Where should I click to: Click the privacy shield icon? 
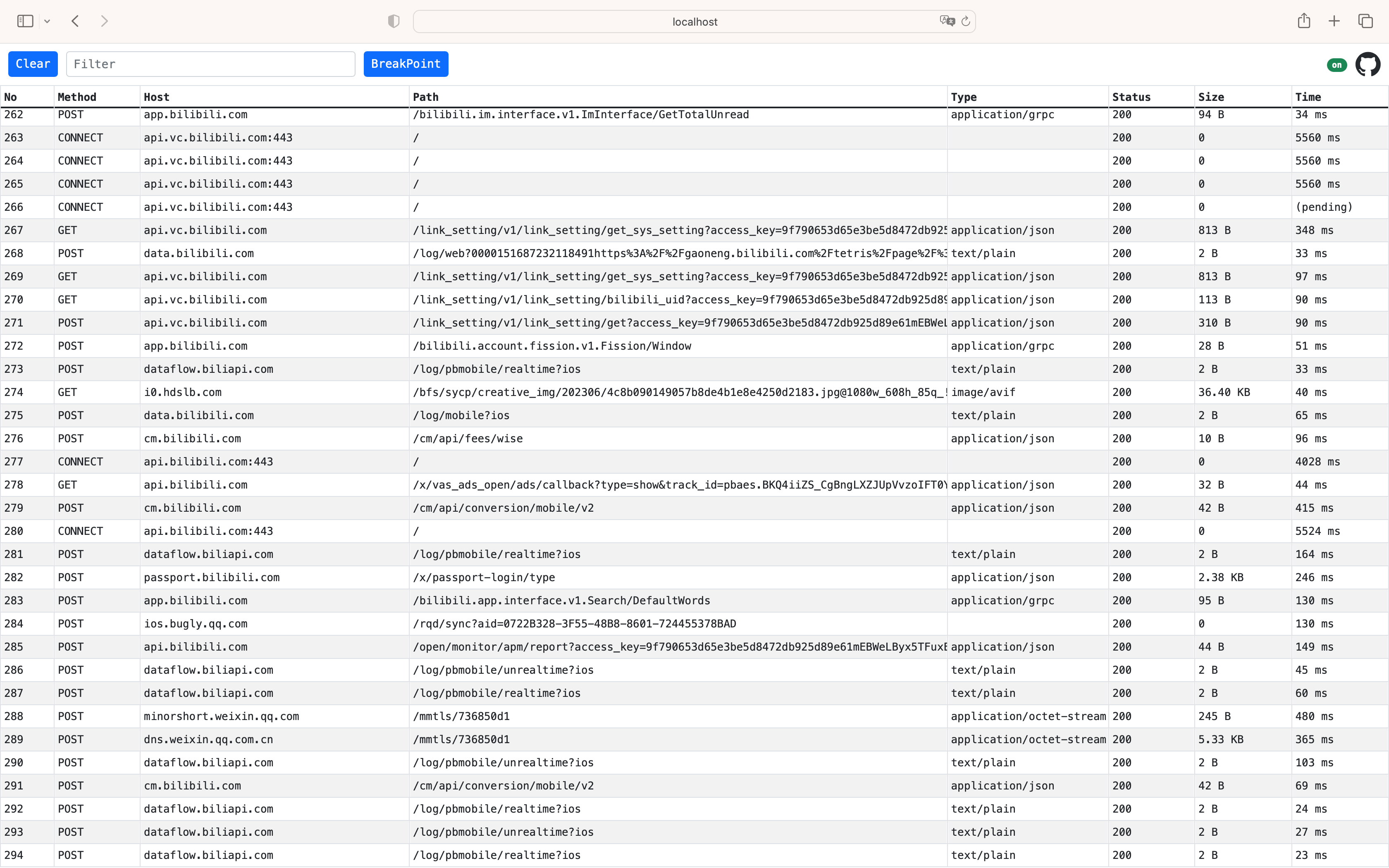click(393, 21)
